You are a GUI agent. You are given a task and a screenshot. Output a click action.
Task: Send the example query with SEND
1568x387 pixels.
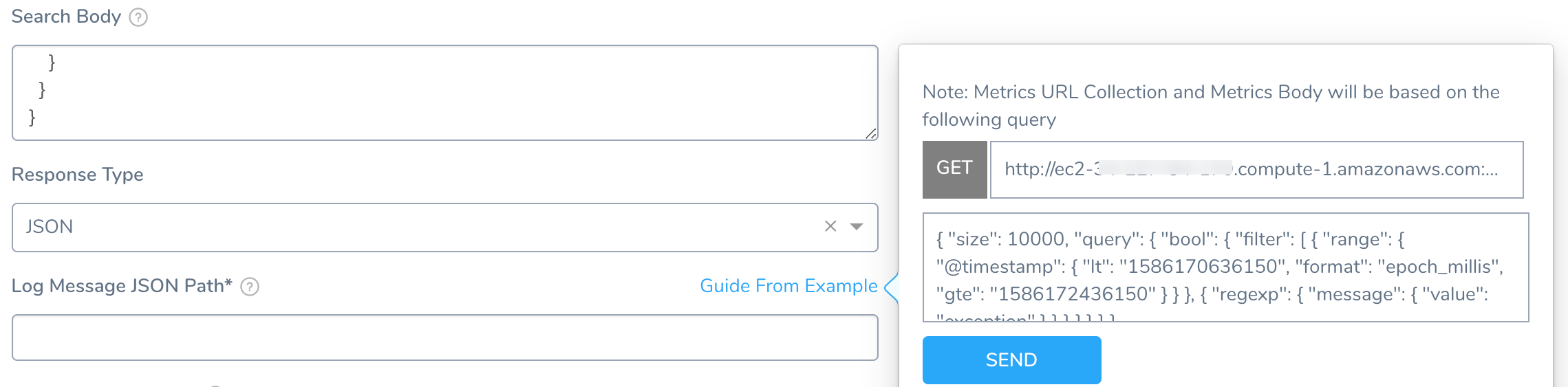(1011, 360)
